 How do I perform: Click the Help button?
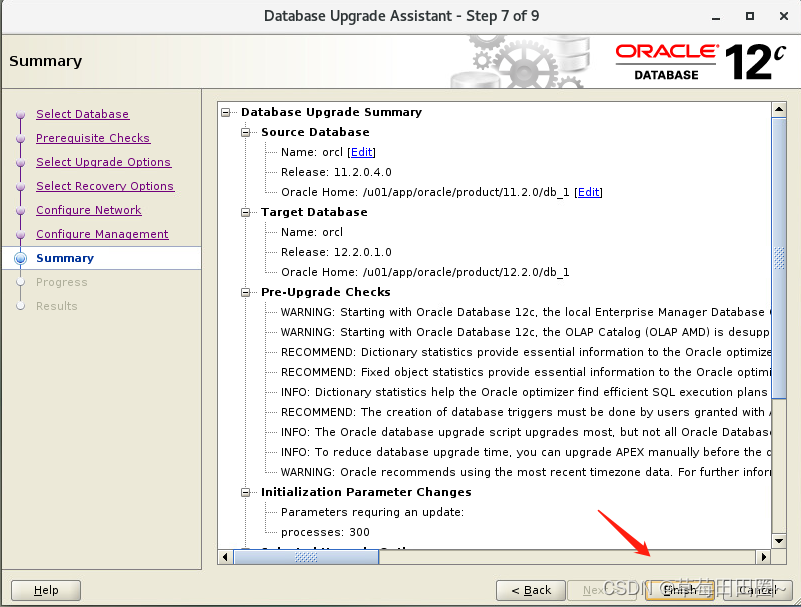[x=46, y=590]
